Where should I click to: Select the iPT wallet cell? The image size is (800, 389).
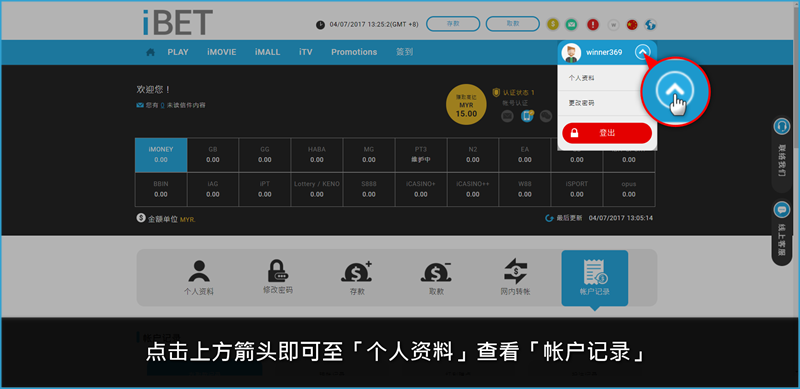click(265, 189)
